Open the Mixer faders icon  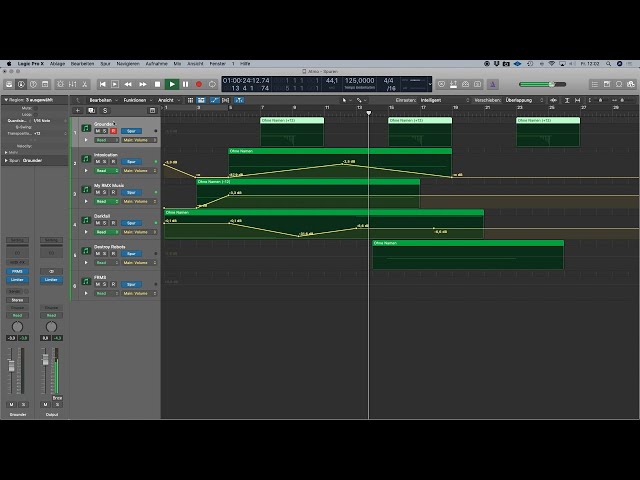[73, 84]
